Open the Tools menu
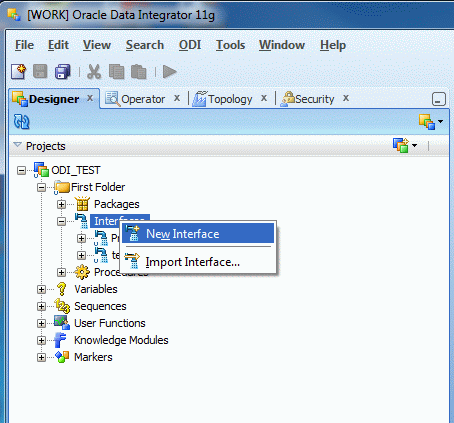 tap(230, 45)
